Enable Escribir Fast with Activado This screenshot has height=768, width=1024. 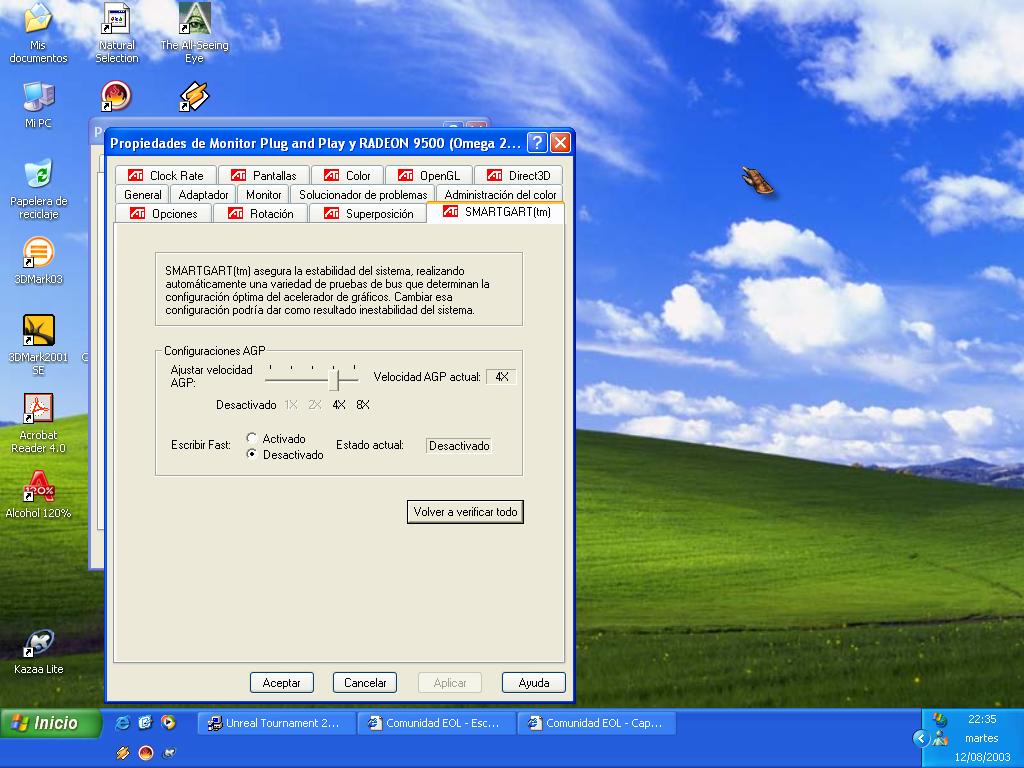tap(252, 438)
